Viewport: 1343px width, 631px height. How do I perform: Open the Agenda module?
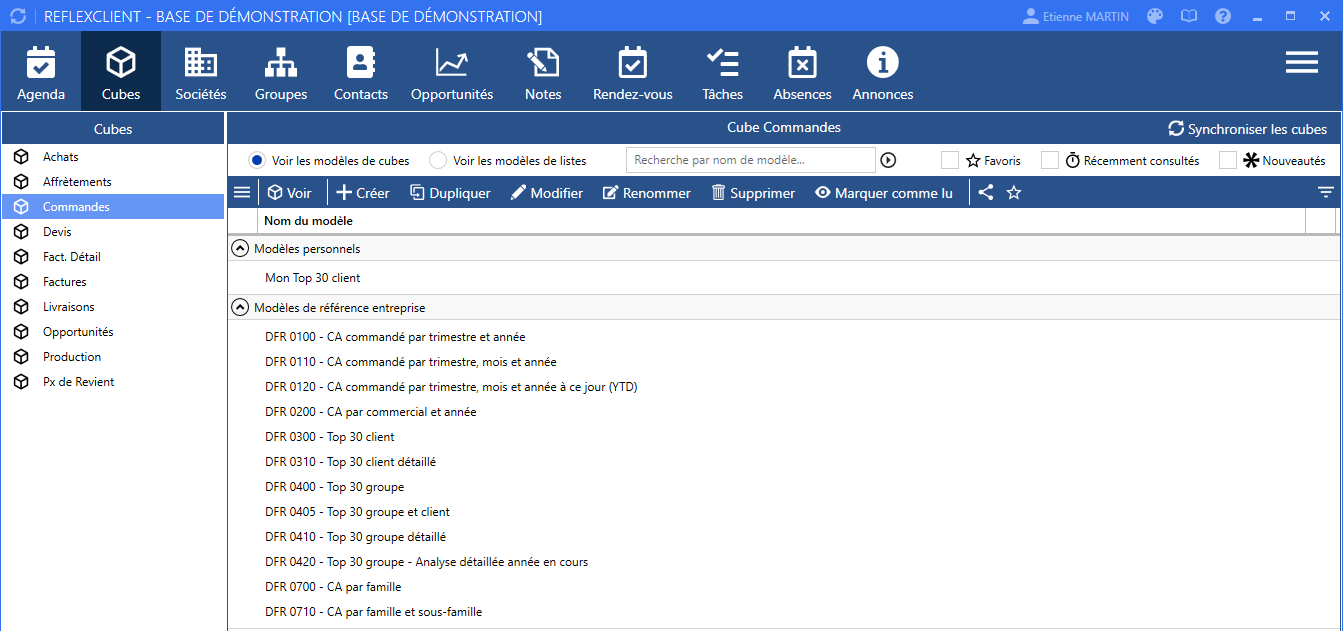[41, 72]
